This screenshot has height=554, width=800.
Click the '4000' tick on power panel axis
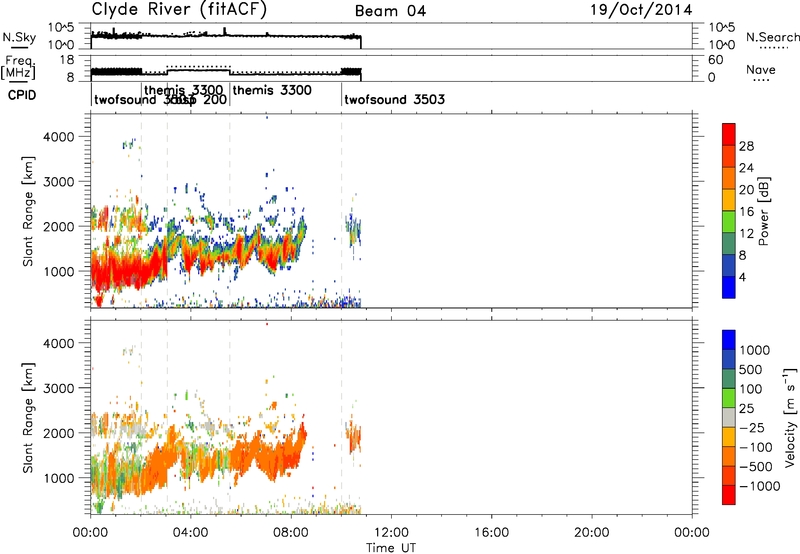59,137
